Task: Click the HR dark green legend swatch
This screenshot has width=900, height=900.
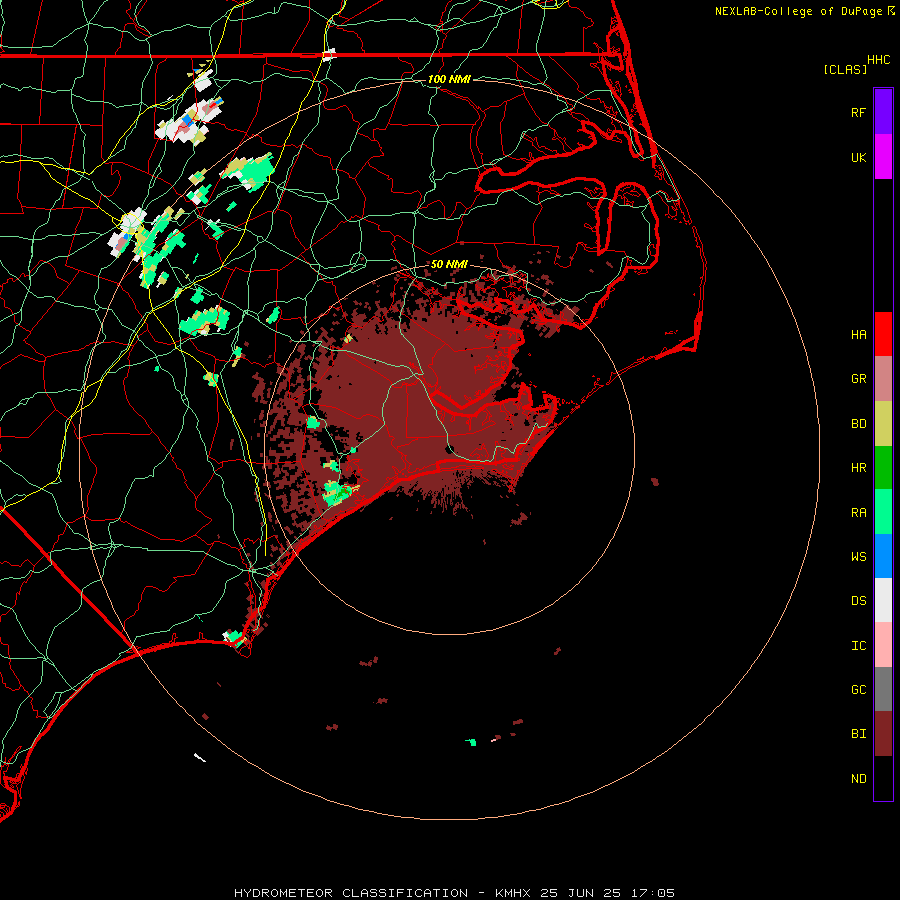Action: pos(883,468)
